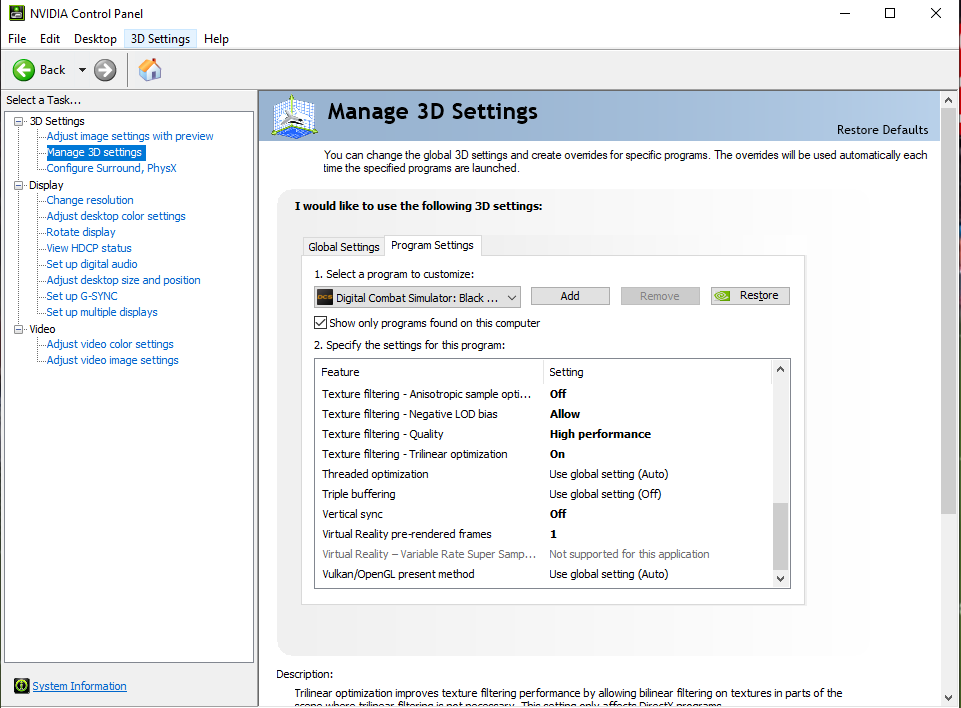Select Virtual Reality pre-rendered frames row

pyautogui.click(x=544, y=534)
